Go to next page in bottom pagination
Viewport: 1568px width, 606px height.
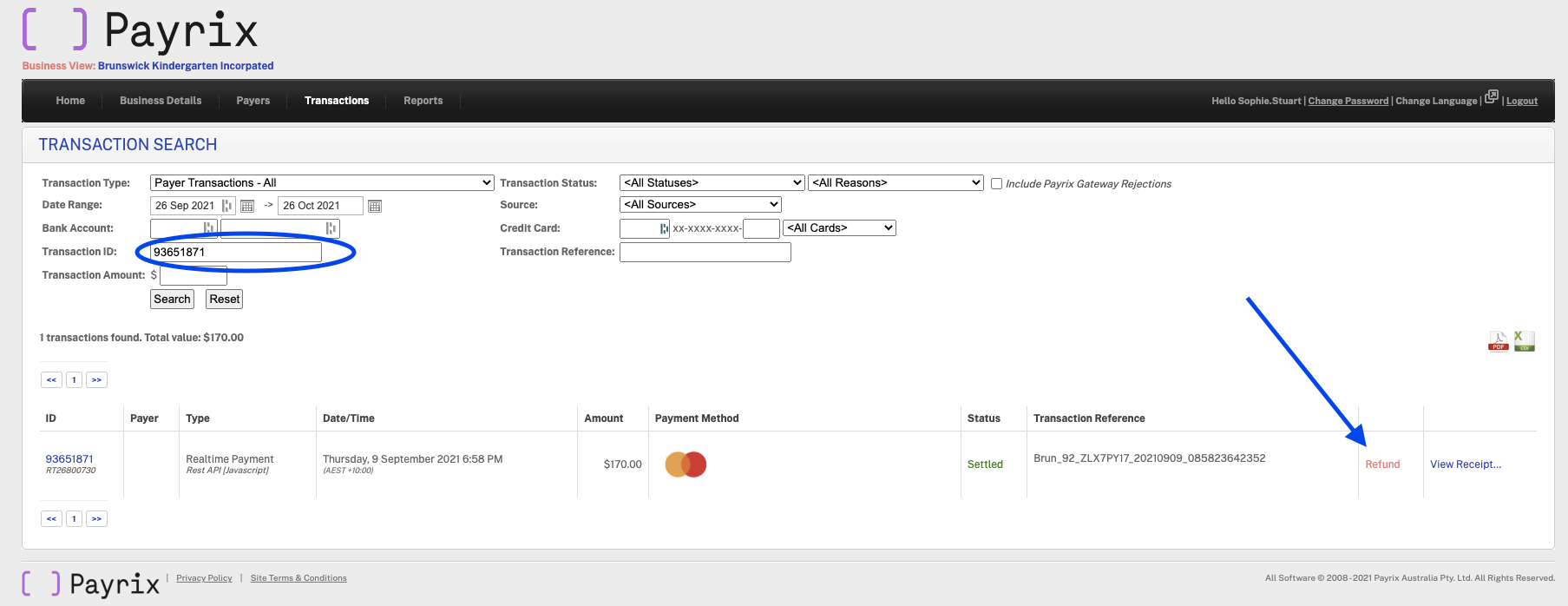[96, 518]
